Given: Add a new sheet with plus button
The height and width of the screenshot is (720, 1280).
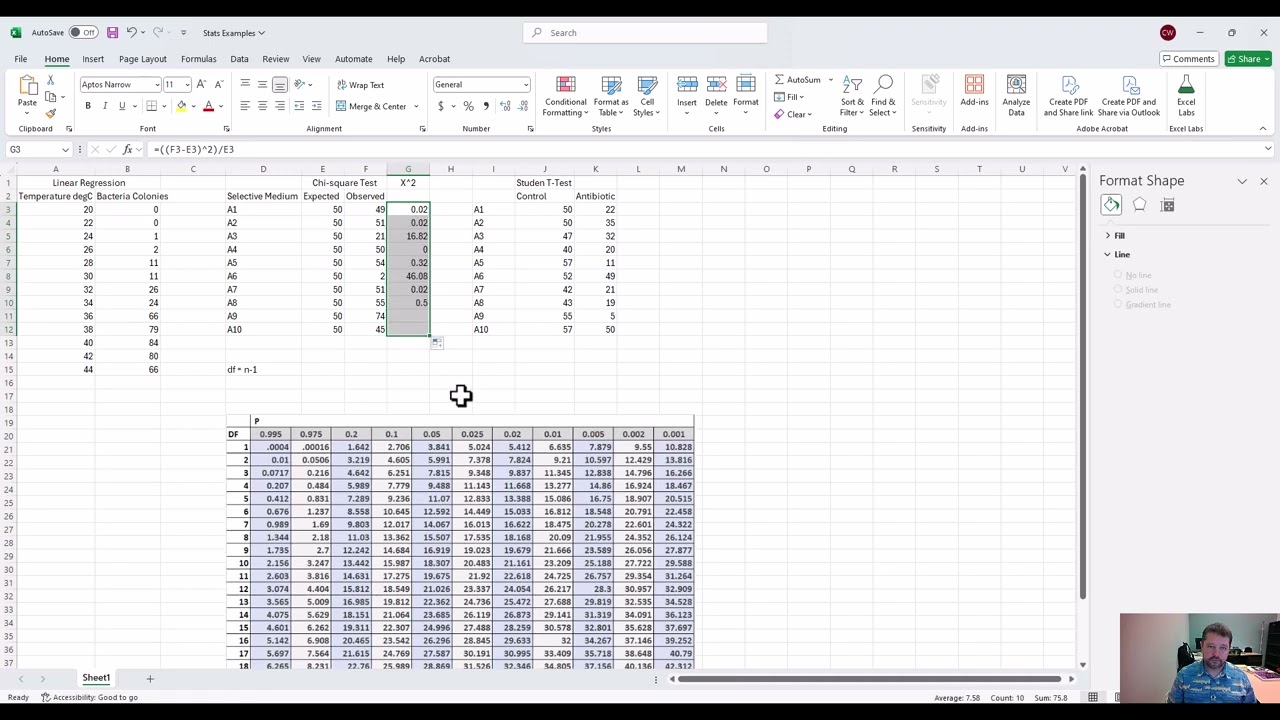Looking at the screenshot, I should (x=150, y=679).
